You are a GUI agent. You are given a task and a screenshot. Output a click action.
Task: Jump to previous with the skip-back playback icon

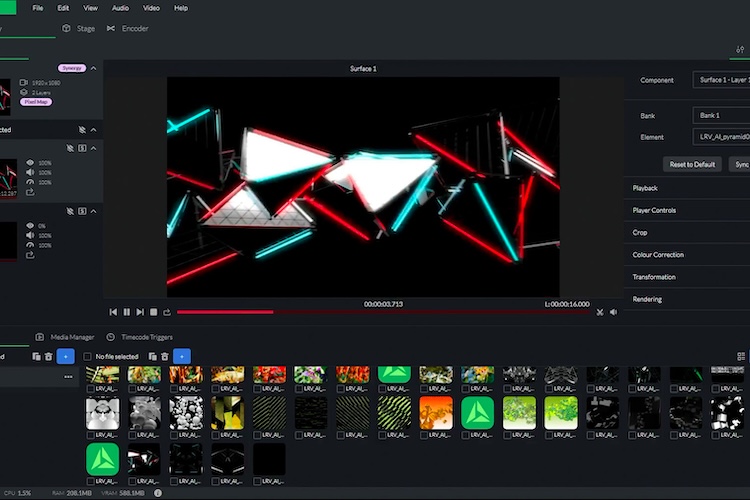coord(113,312)
